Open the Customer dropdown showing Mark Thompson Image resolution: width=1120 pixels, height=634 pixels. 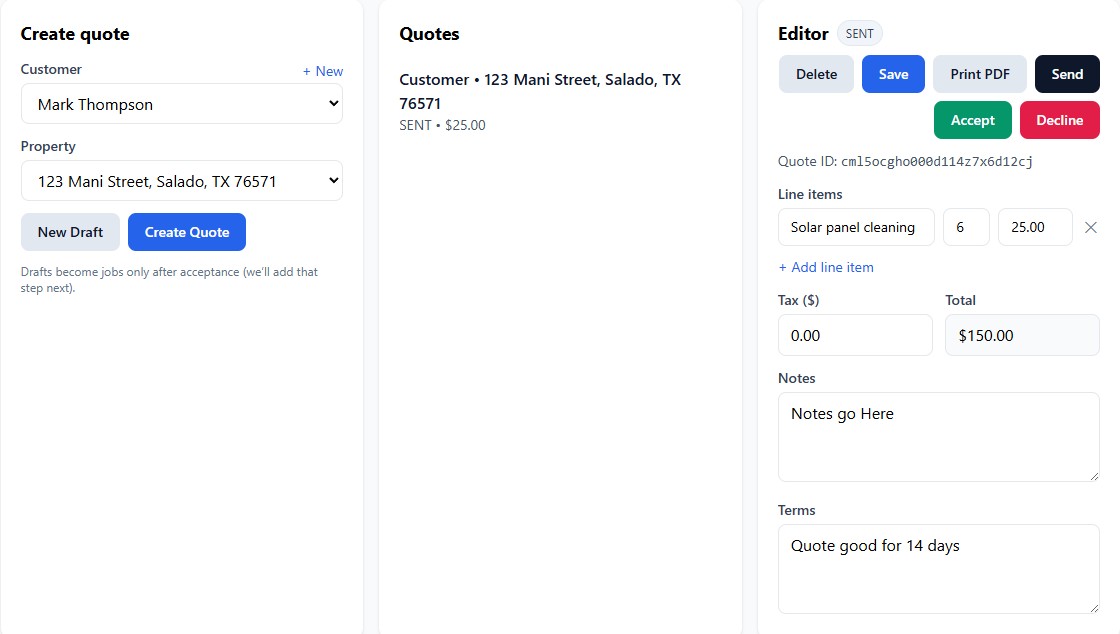click(181, 104)
